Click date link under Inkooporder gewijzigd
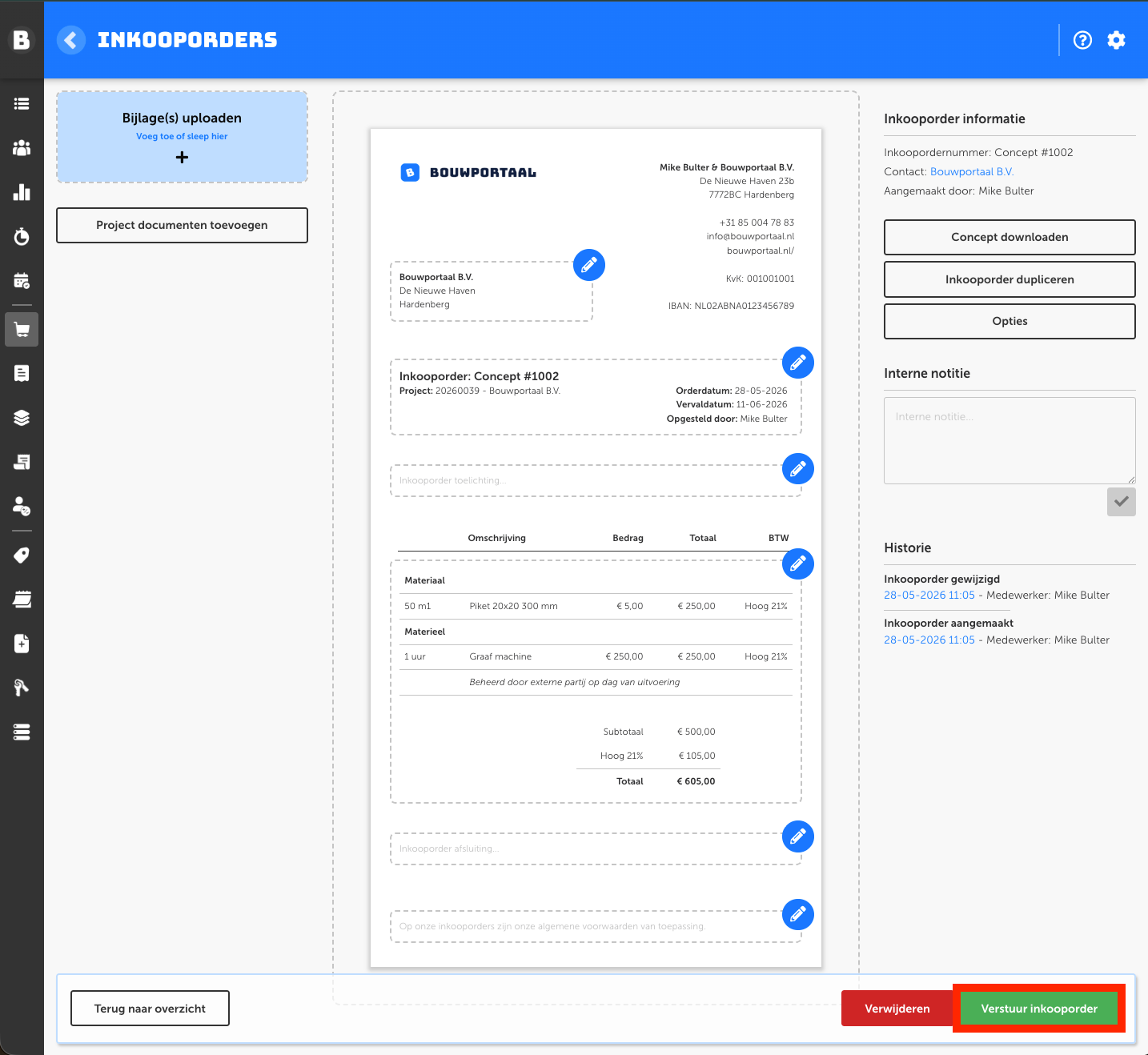This screenshot has width=1148, height=1055. pyautogui.click(x=929, y=596)
